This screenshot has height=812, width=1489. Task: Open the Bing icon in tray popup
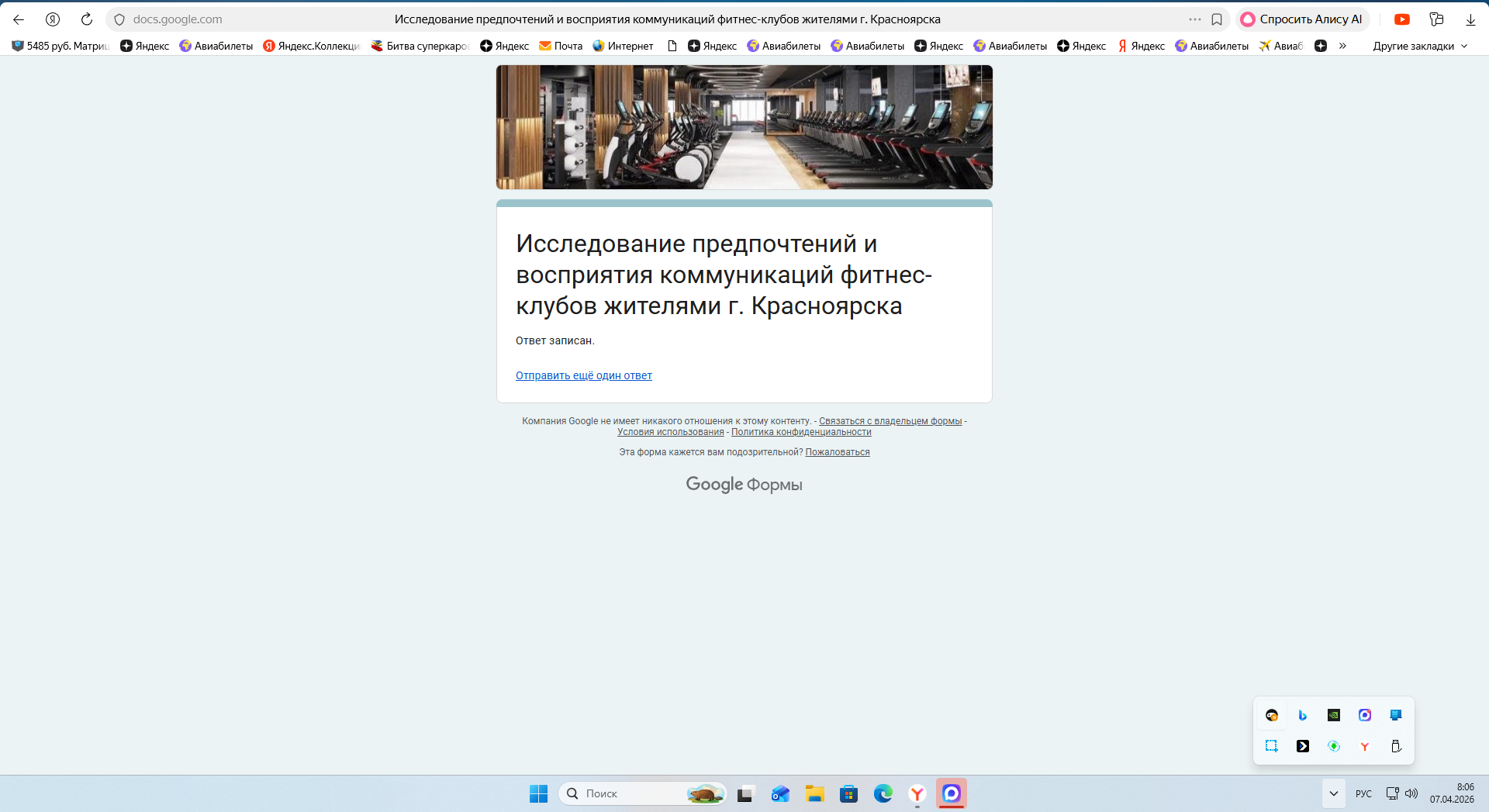pos(1303,715)
